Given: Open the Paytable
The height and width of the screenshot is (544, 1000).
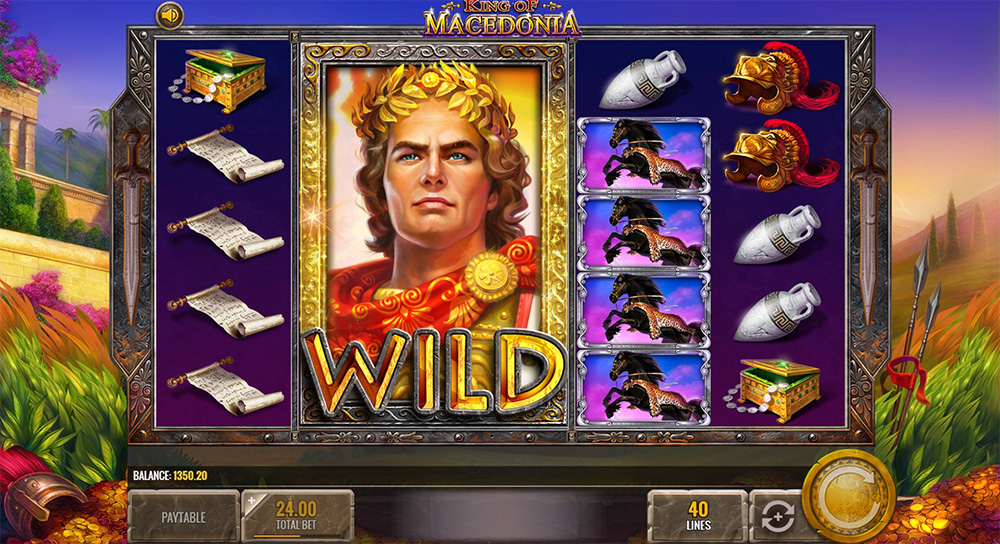Looking at the screenshot, I should coord(184,517).
